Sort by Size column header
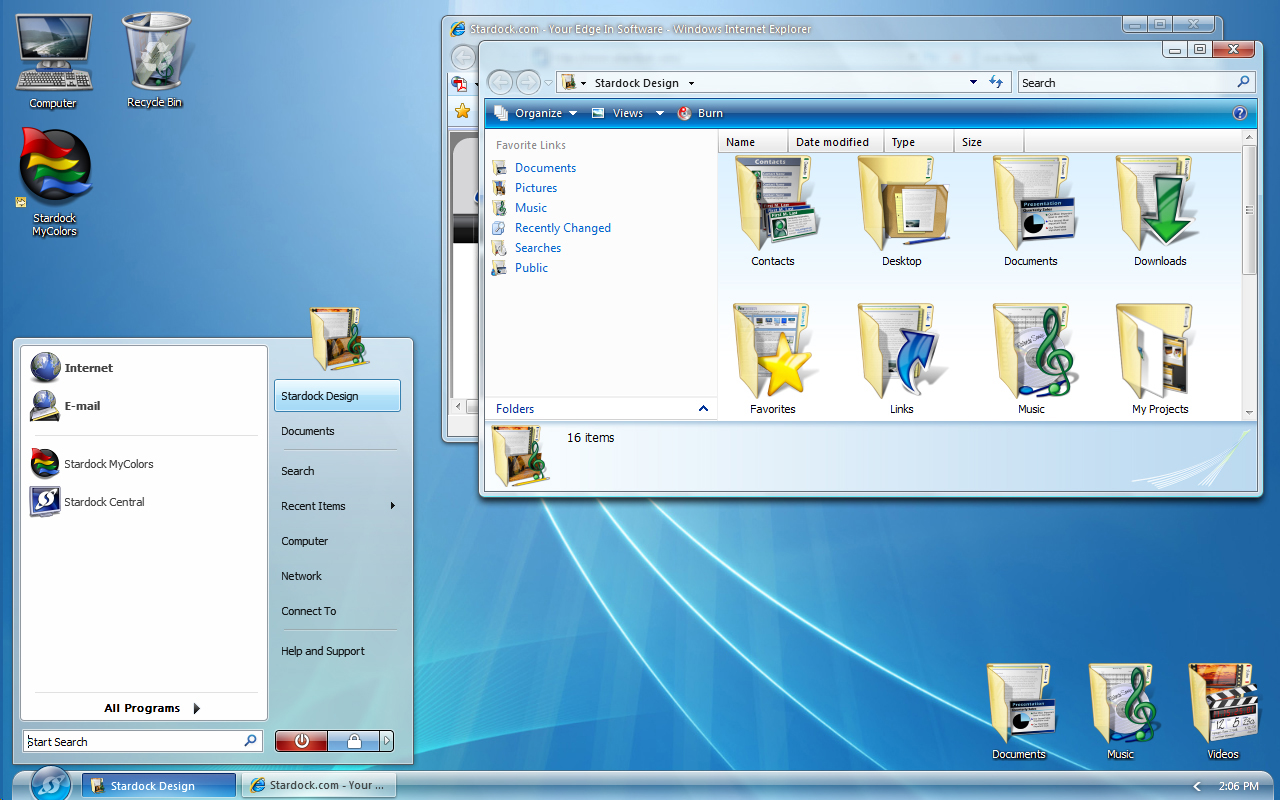The width and height of the screenshot is (1280, 800). 989,142
